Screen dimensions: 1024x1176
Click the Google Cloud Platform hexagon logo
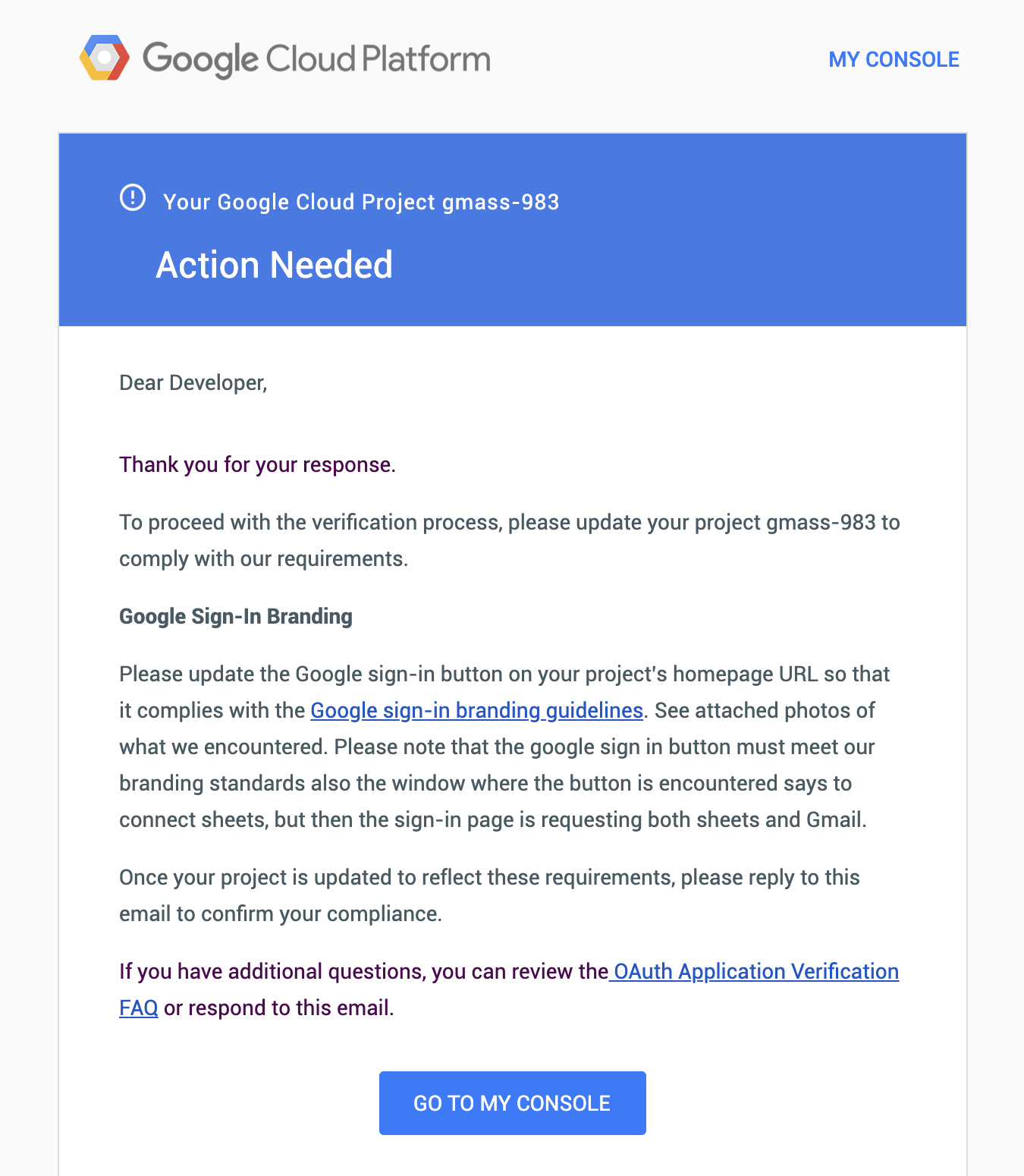(104, 58)
